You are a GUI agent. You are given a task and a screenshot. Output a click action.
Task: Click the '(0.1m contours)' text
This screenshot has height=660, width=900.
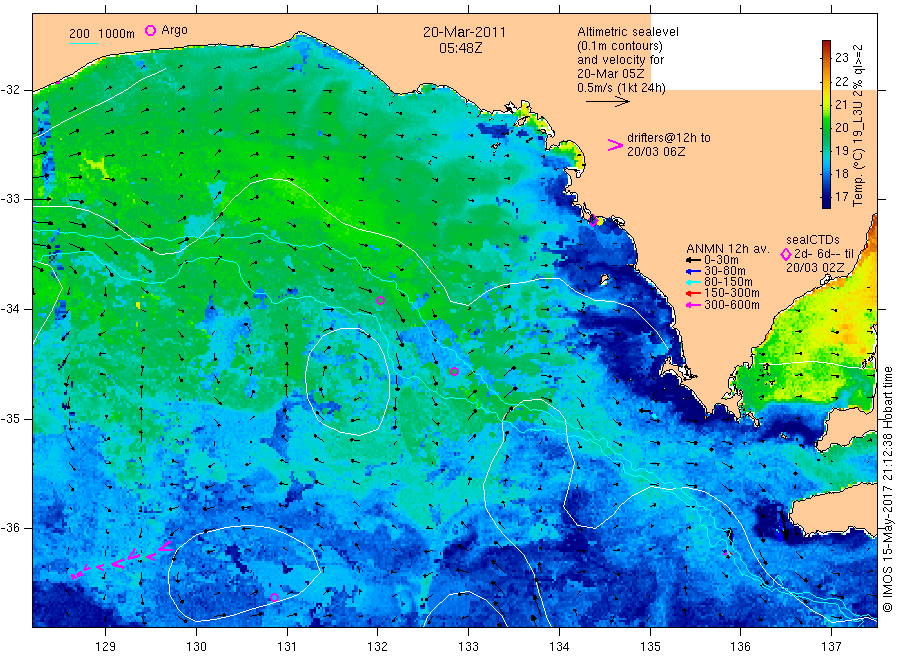(620, 46)
